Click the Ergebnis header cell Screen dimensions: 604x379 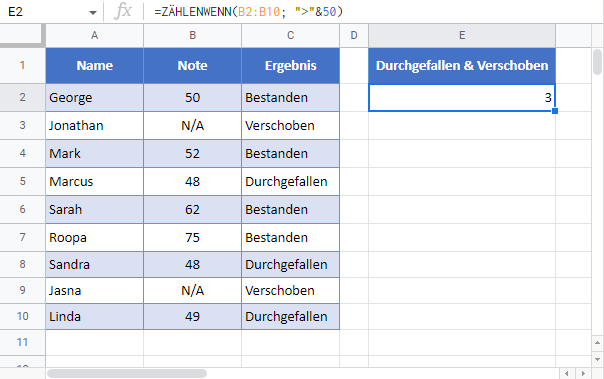point(290,66)
